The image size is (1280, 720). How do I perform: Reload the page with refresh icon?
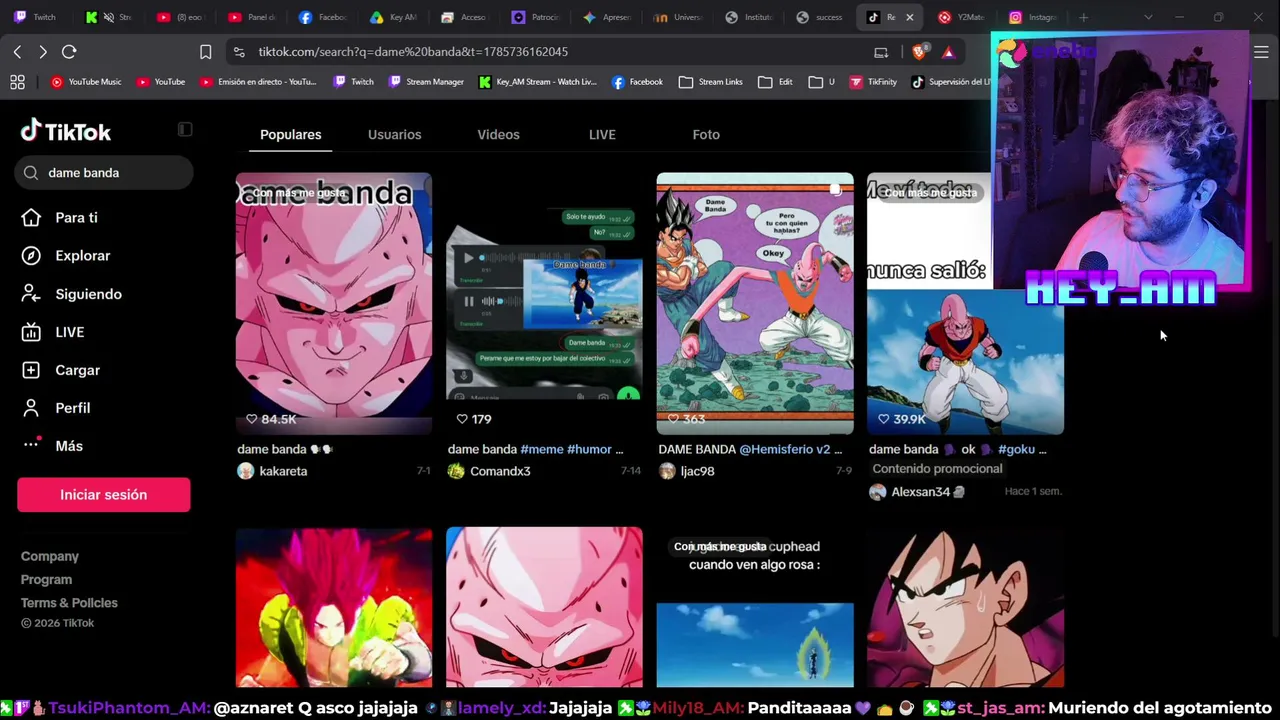point(69,52)
